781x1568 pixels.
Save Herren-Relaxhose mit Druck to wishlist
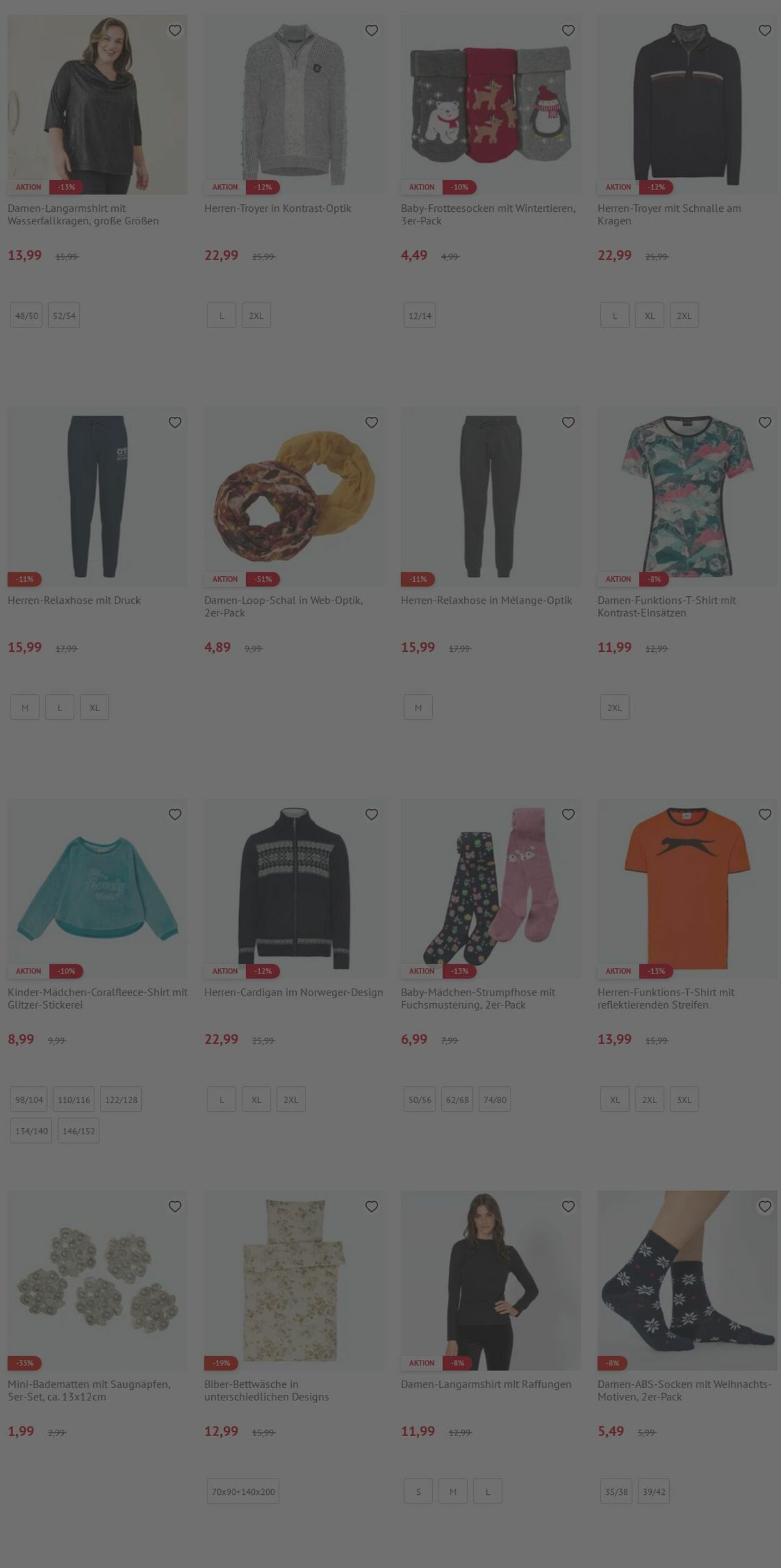pos(175,422)
